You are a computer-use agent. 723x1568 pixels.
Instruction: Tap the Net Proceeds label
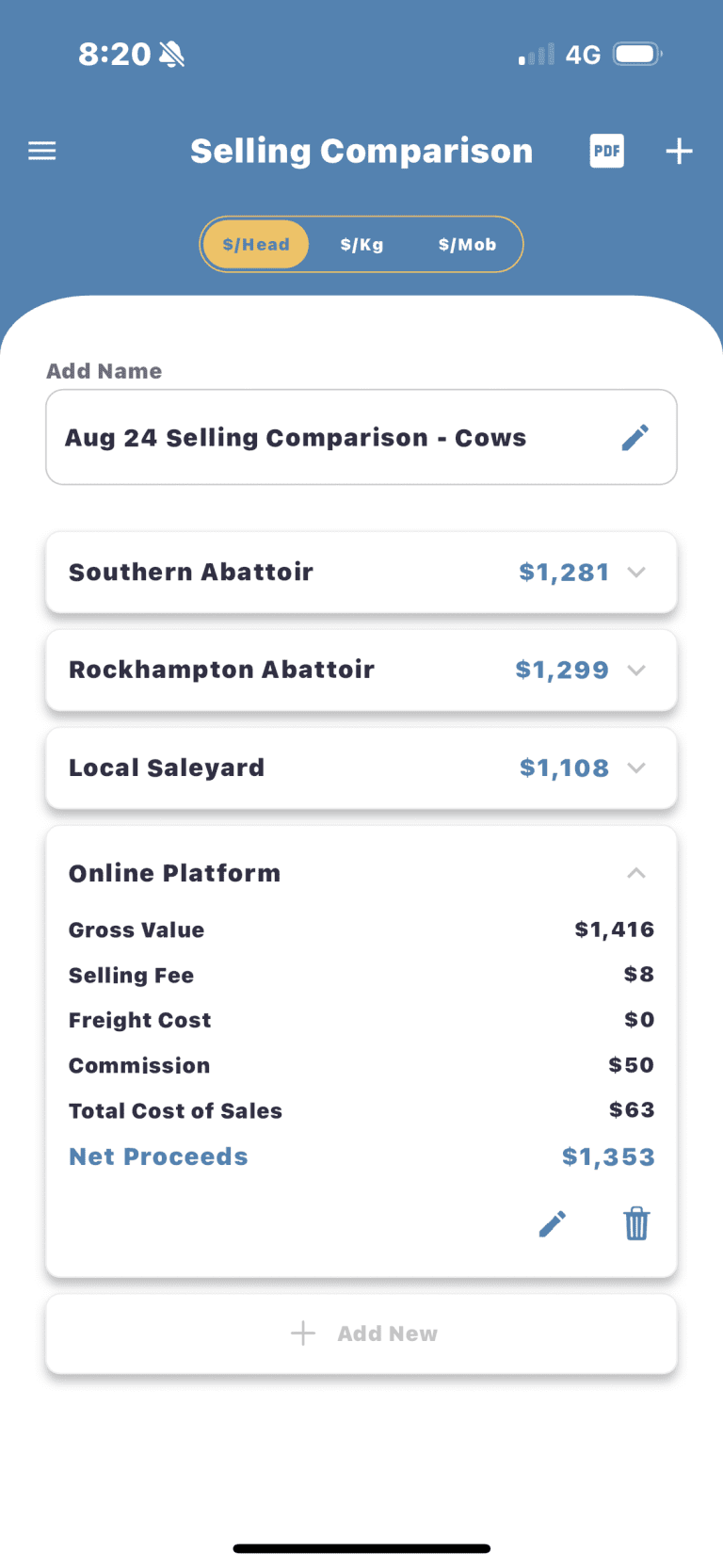click(x=158, y=1156)
